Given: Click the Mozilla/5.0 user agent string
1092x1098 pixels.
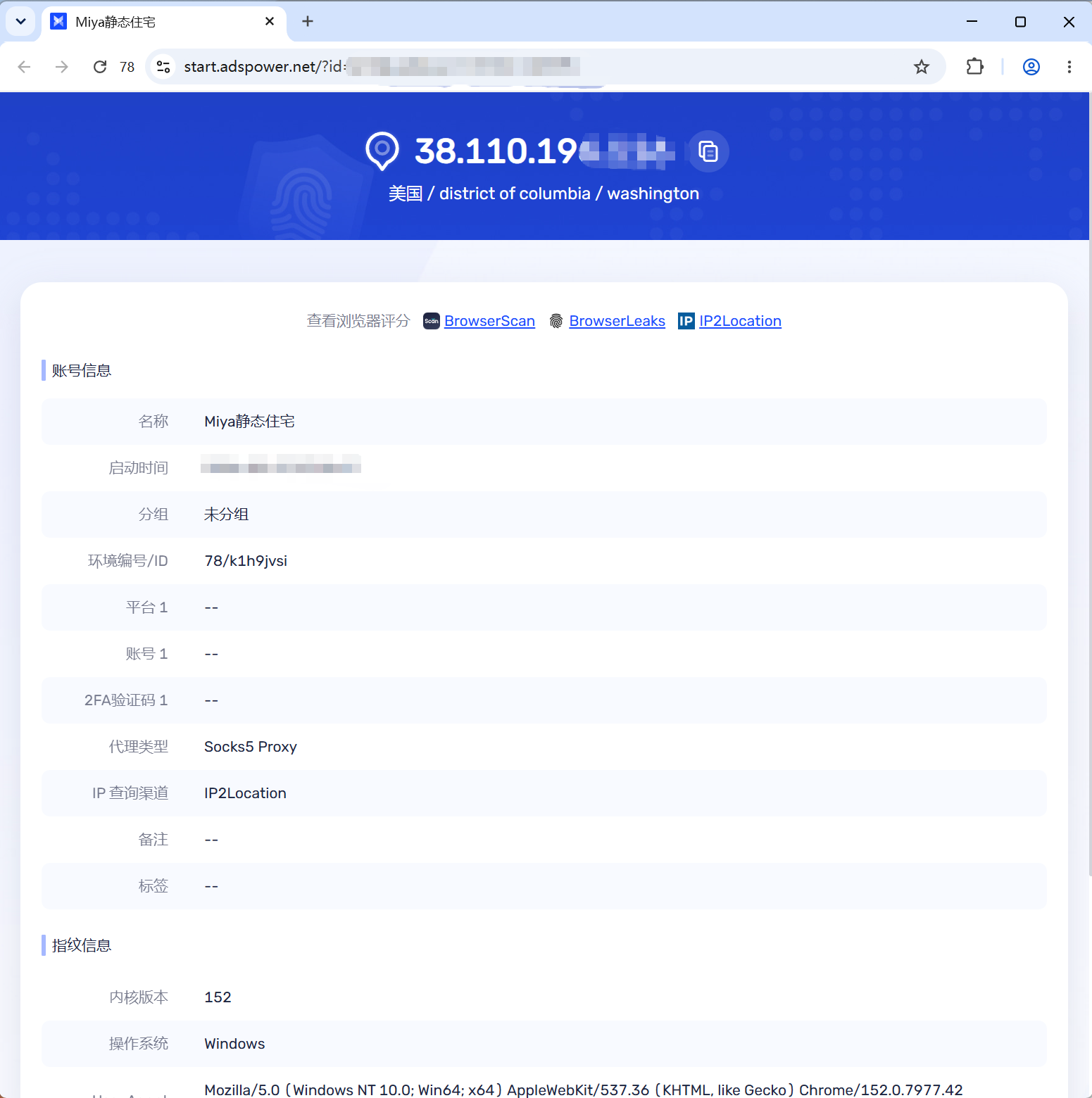Looking at the screenshot, I should coord(583,1090).
